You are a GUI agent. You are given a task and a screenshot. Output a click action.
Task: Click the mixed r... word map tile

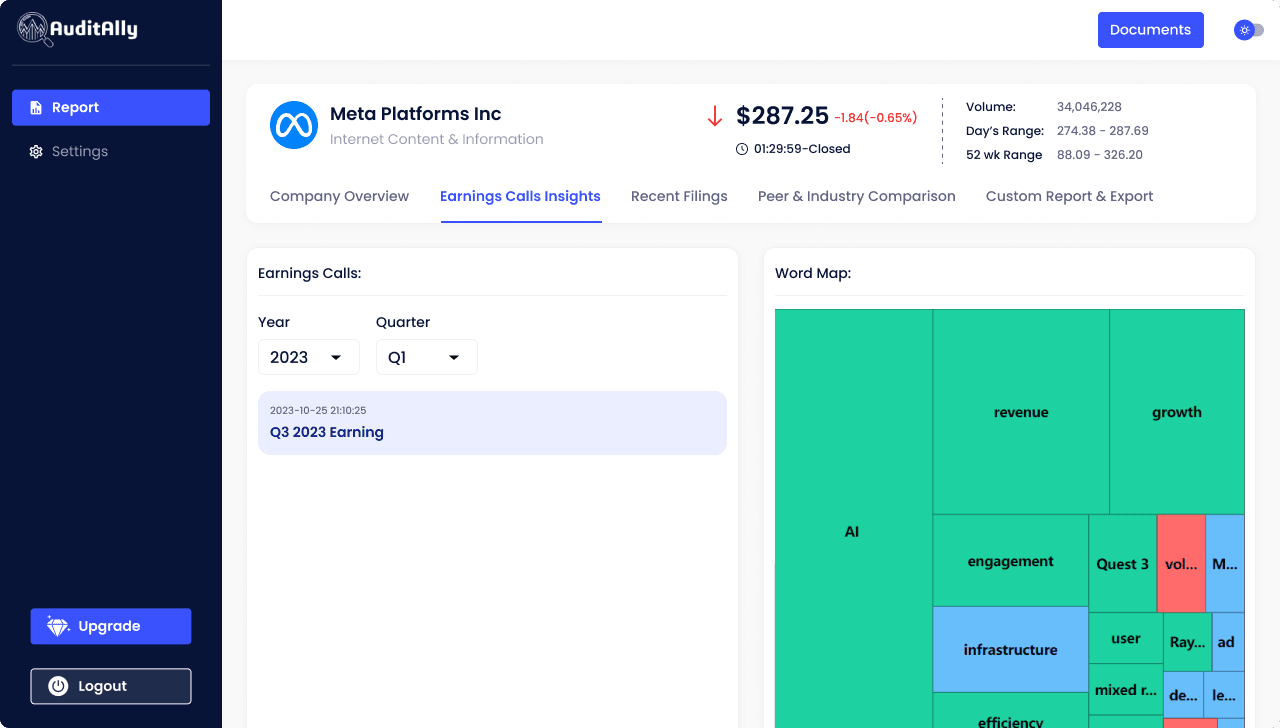click(x=1126, y=690)
